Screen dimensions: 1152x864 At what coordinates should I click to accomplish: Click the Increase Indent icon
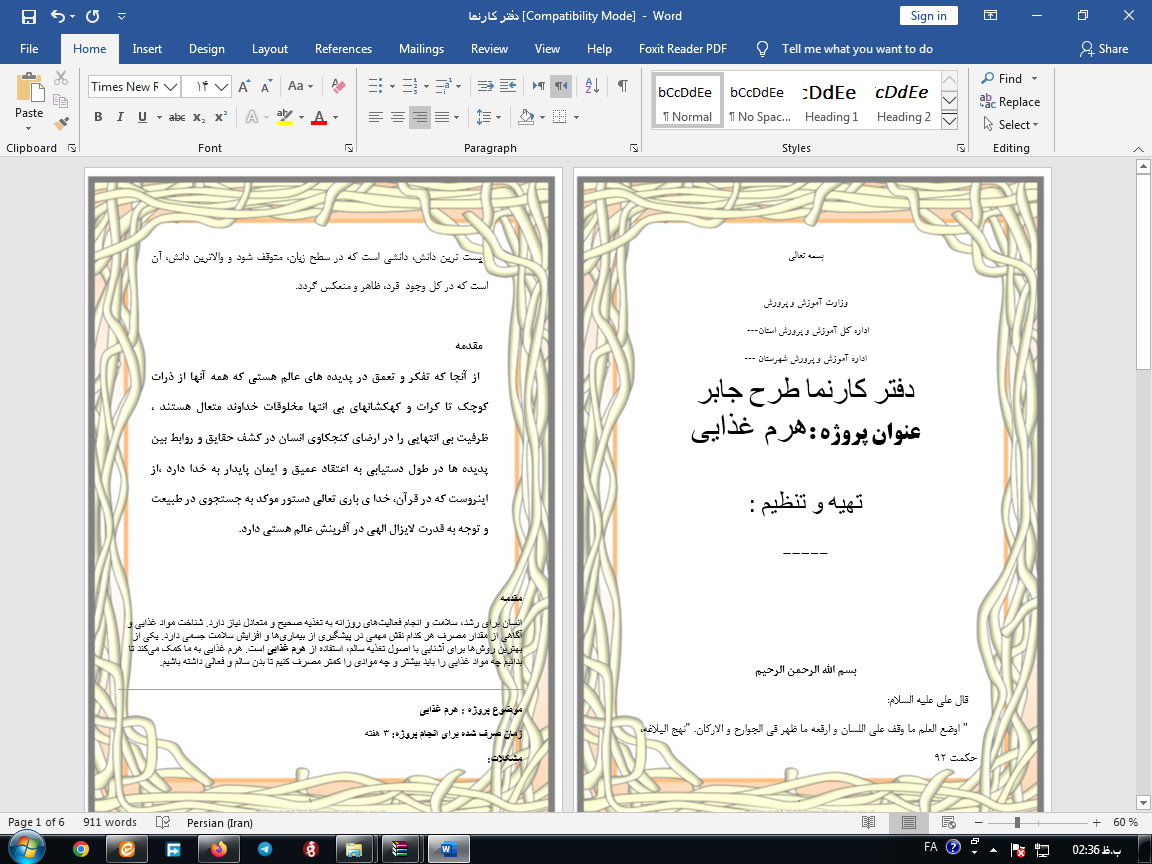[x=507, y=86]
